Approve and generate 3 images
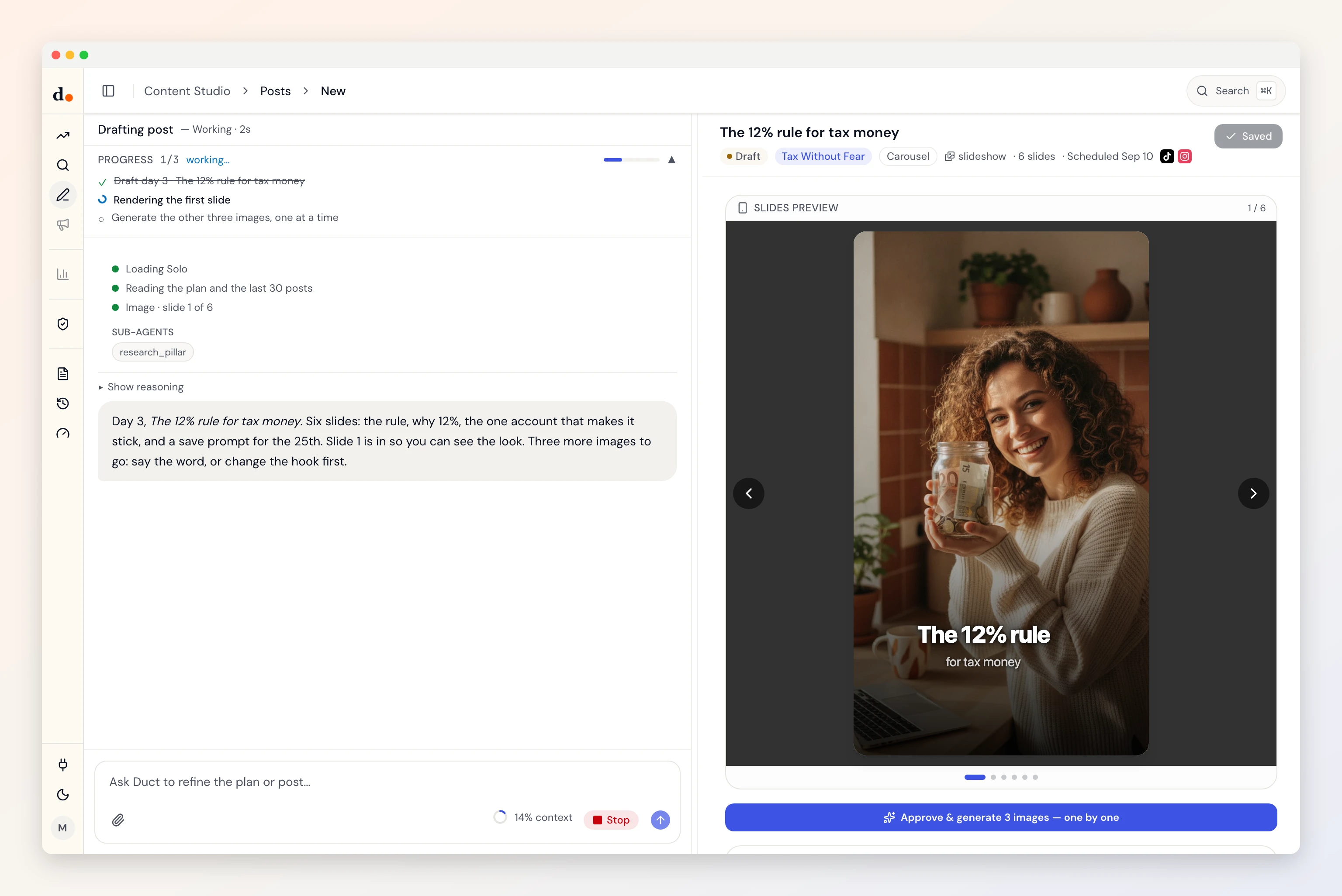Viewport: 1342px width, 896px height. pyautogui.click(x=1001, y=817)
